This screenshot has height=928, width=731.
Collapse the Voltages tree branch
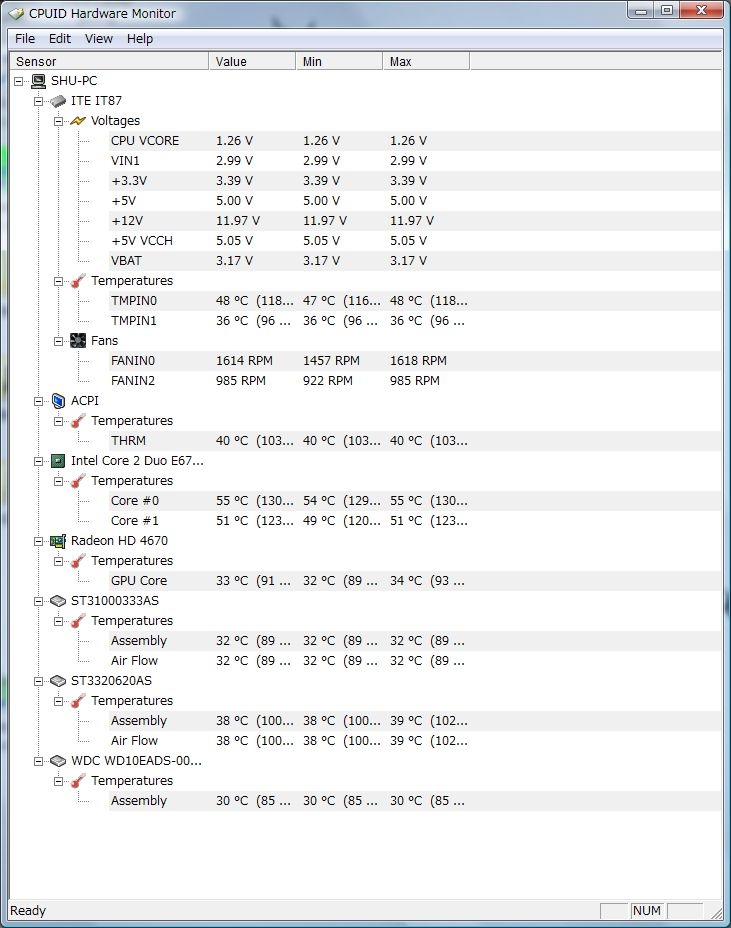[x=59, y=121]
